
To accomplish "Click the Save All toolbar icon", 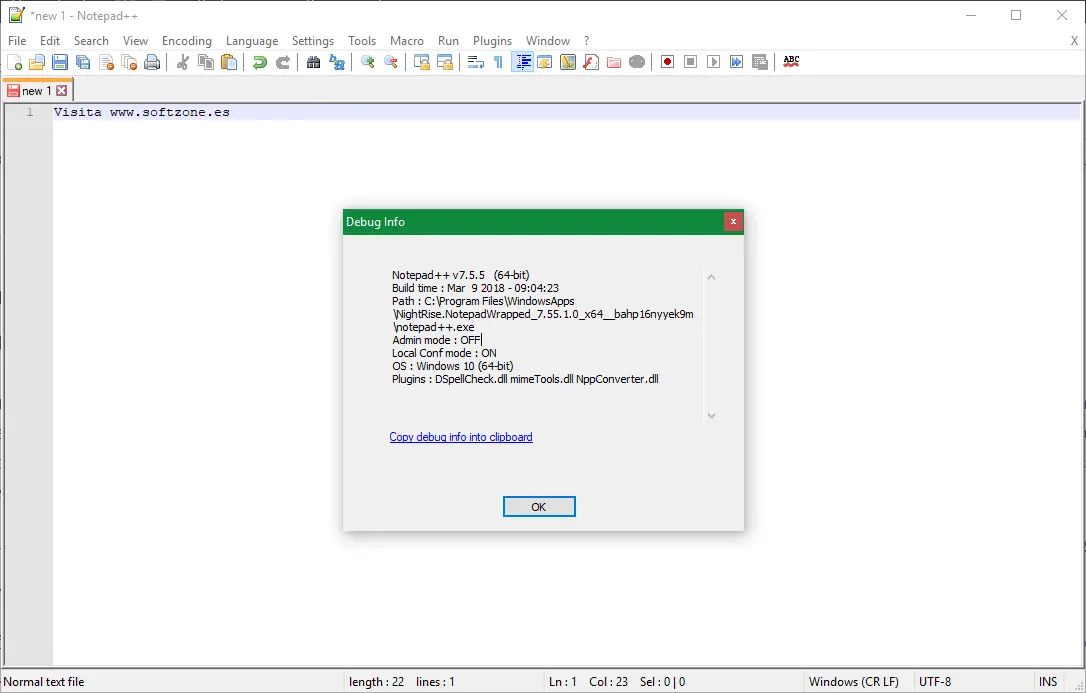I will (83, 62).
